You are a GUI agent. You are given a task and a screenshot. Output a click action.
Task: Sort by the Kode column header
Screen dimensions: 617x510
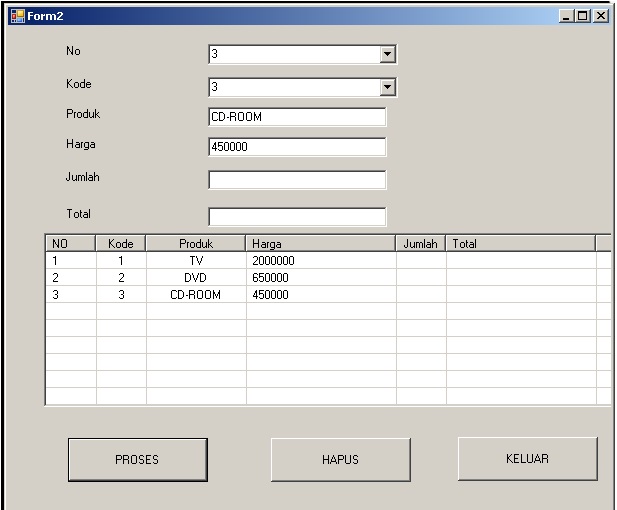pyautogui.click(x=121, y=243)
